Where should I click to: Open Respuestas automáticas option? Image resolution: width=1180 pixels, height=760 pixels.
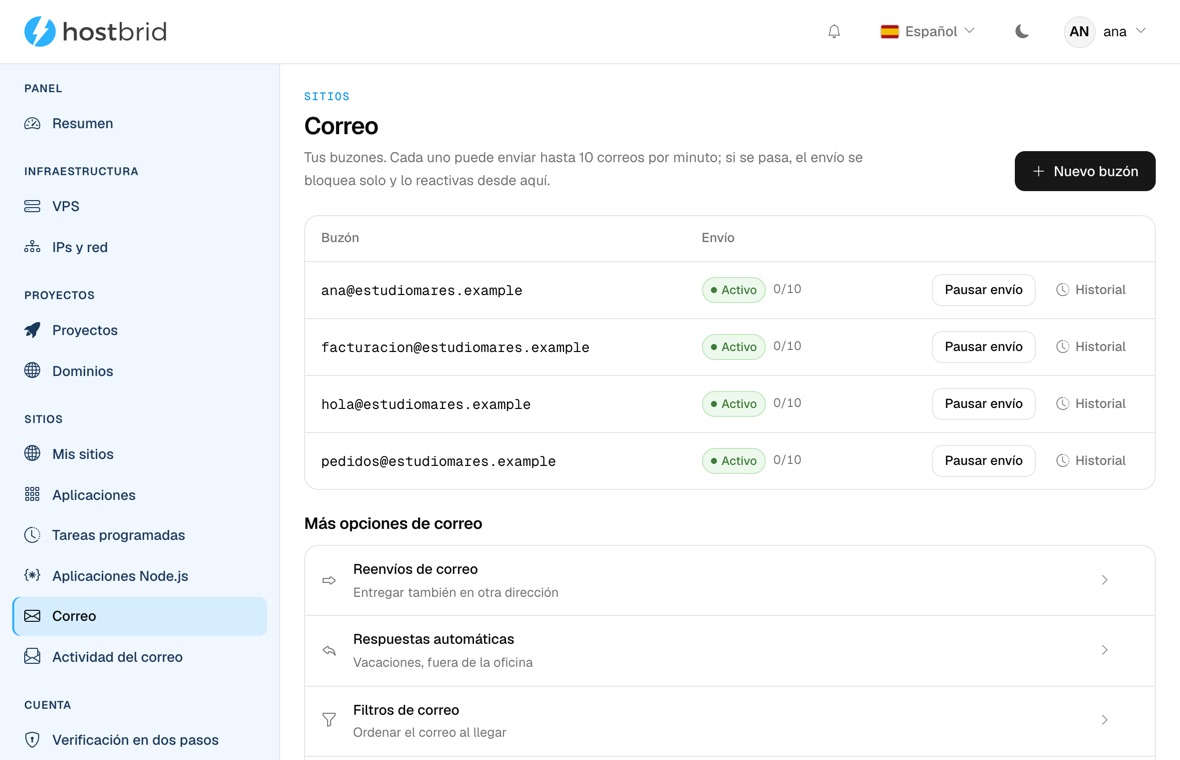click(x=729, y=650)
